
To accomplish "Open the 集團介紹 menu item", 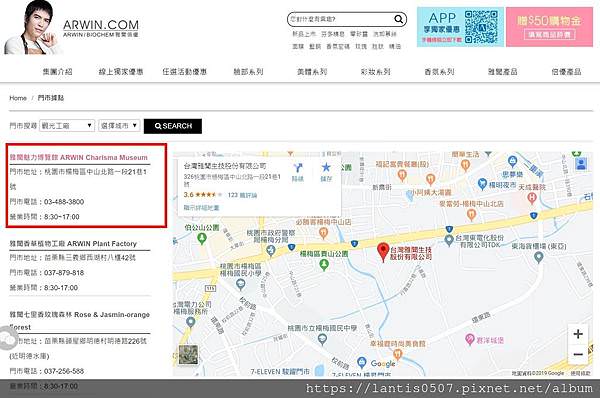I will [57, 72].
